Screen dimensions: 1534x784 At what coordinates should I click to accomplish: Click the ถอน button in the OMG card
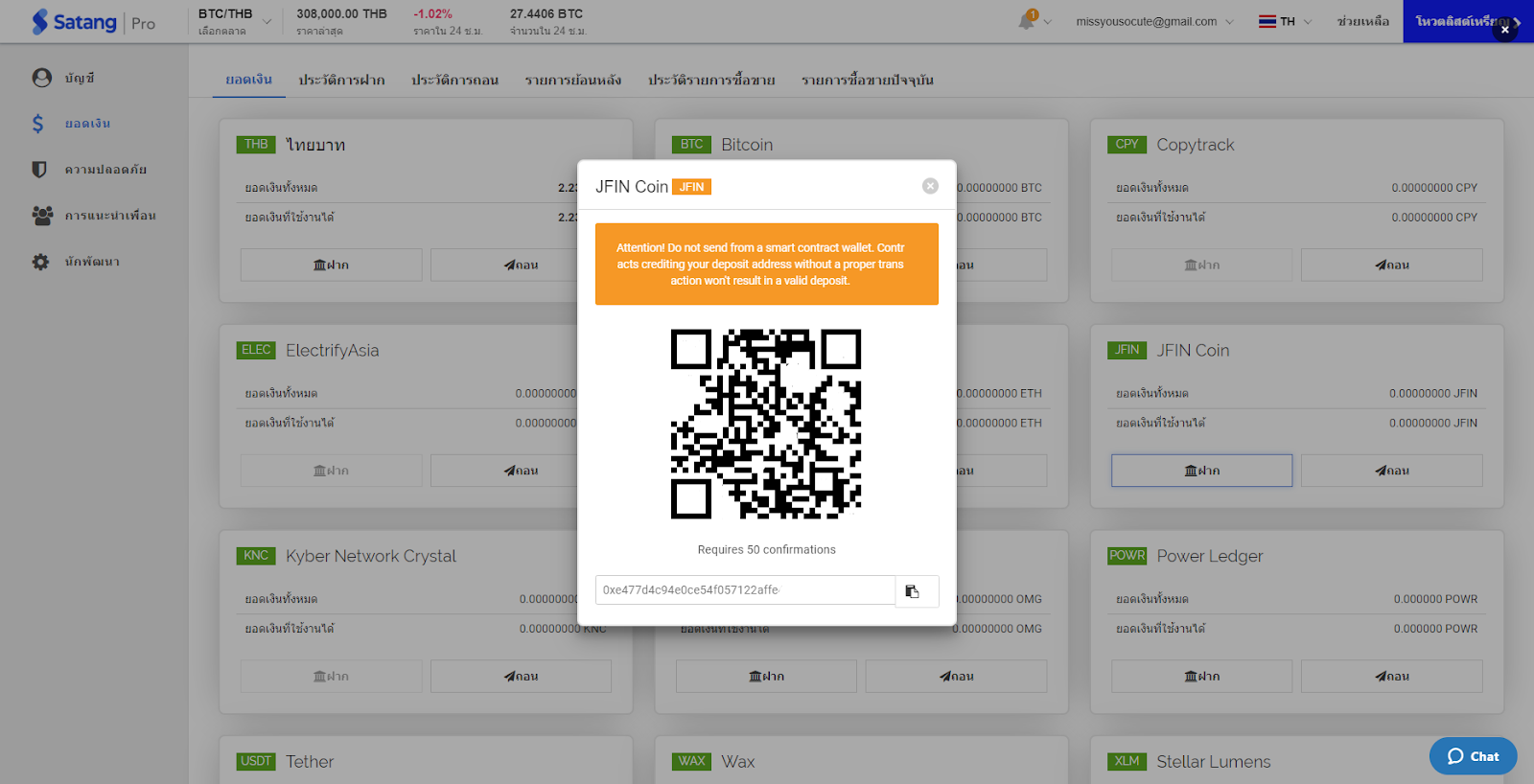[x=956, y=677]
